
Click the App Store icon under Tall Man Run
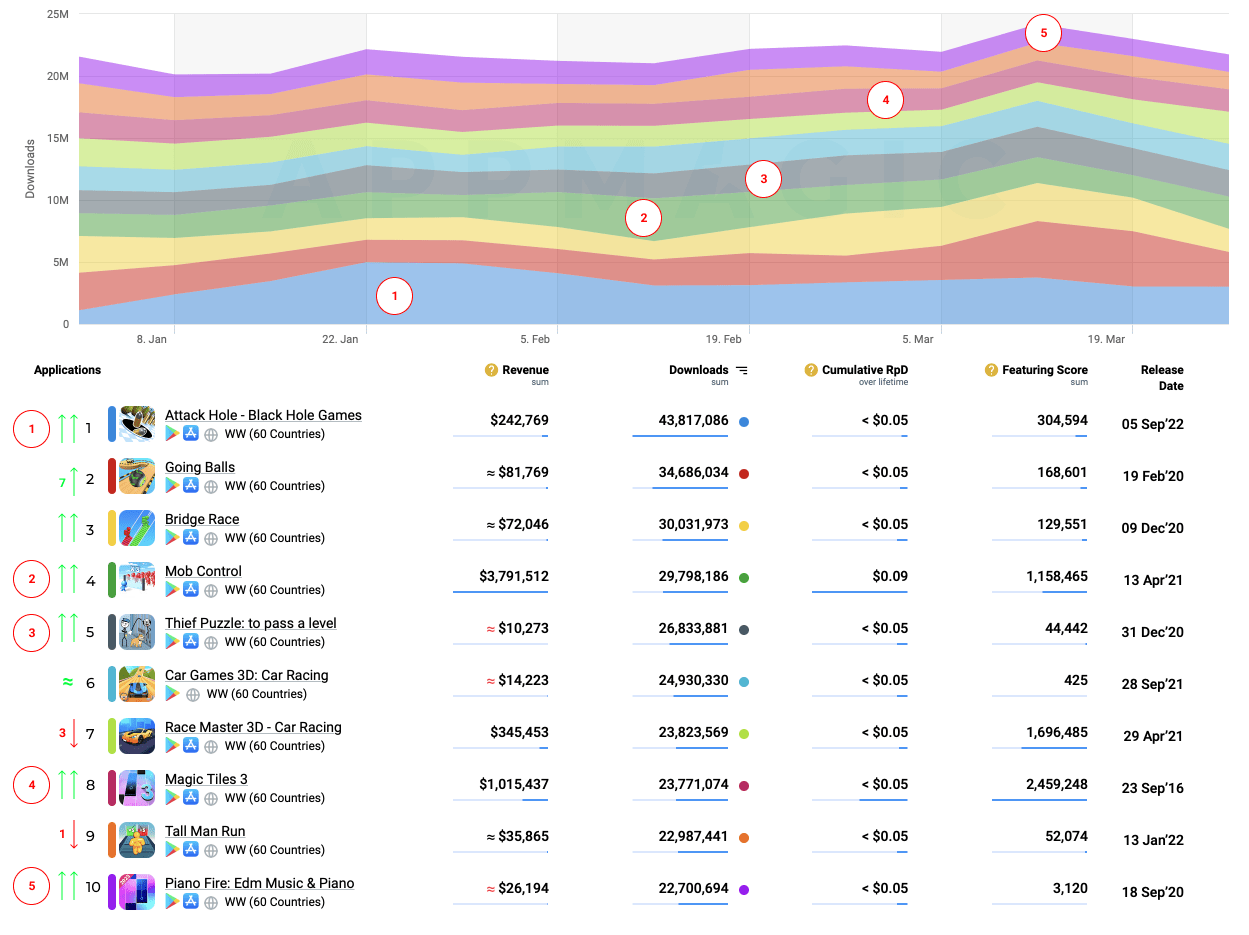tap(191, 850)
